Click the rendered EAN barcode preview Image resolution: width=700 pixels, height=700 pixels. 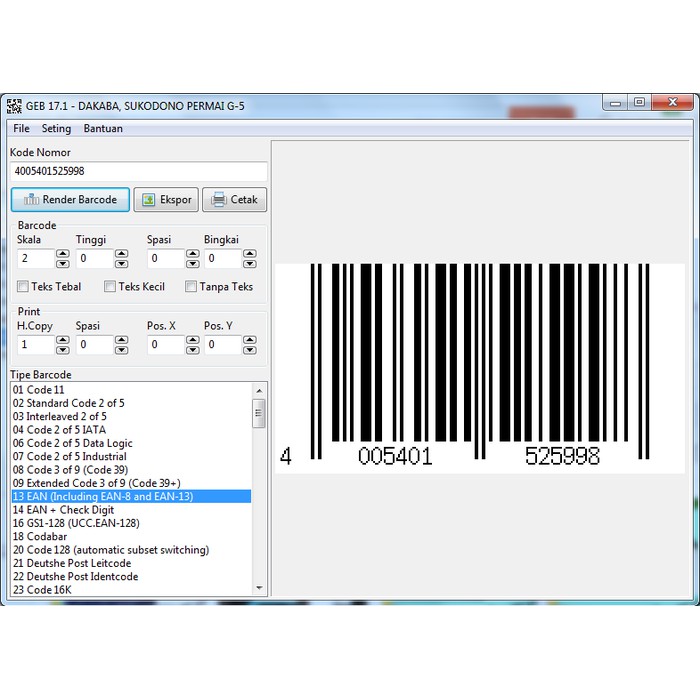click(x=480, y=368)
